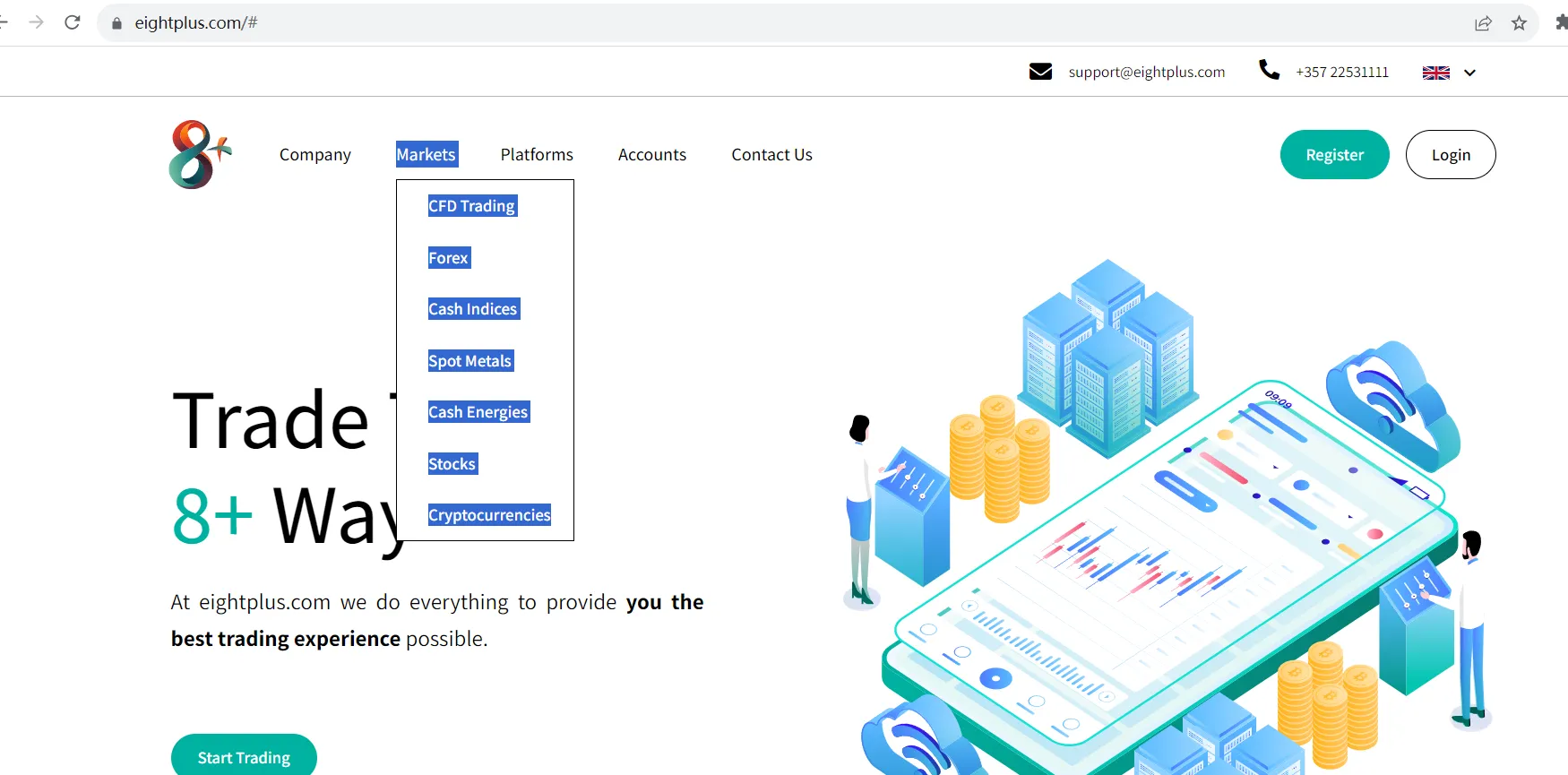Pick Stocks from the Markets dropdown

[452, 464]
